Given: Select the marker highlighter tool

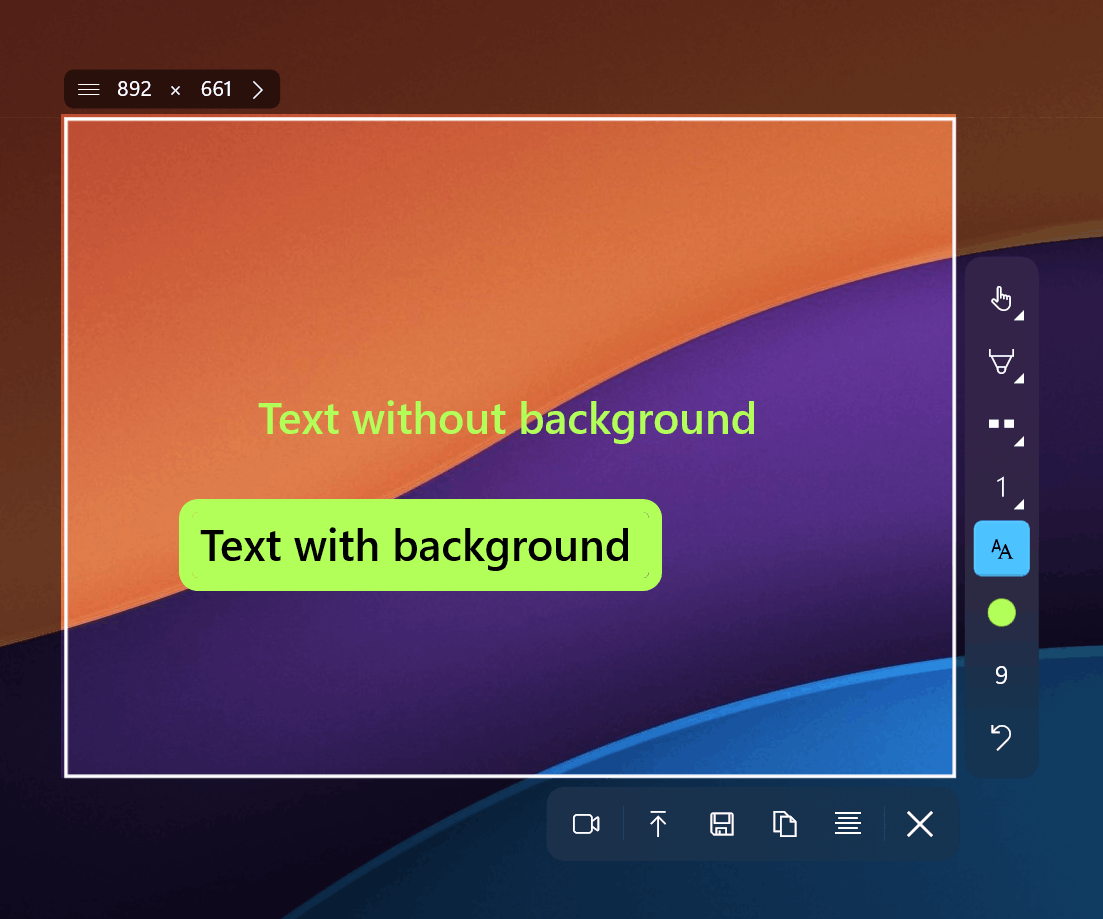Looking at the screenshot, I should [1001, 361].
